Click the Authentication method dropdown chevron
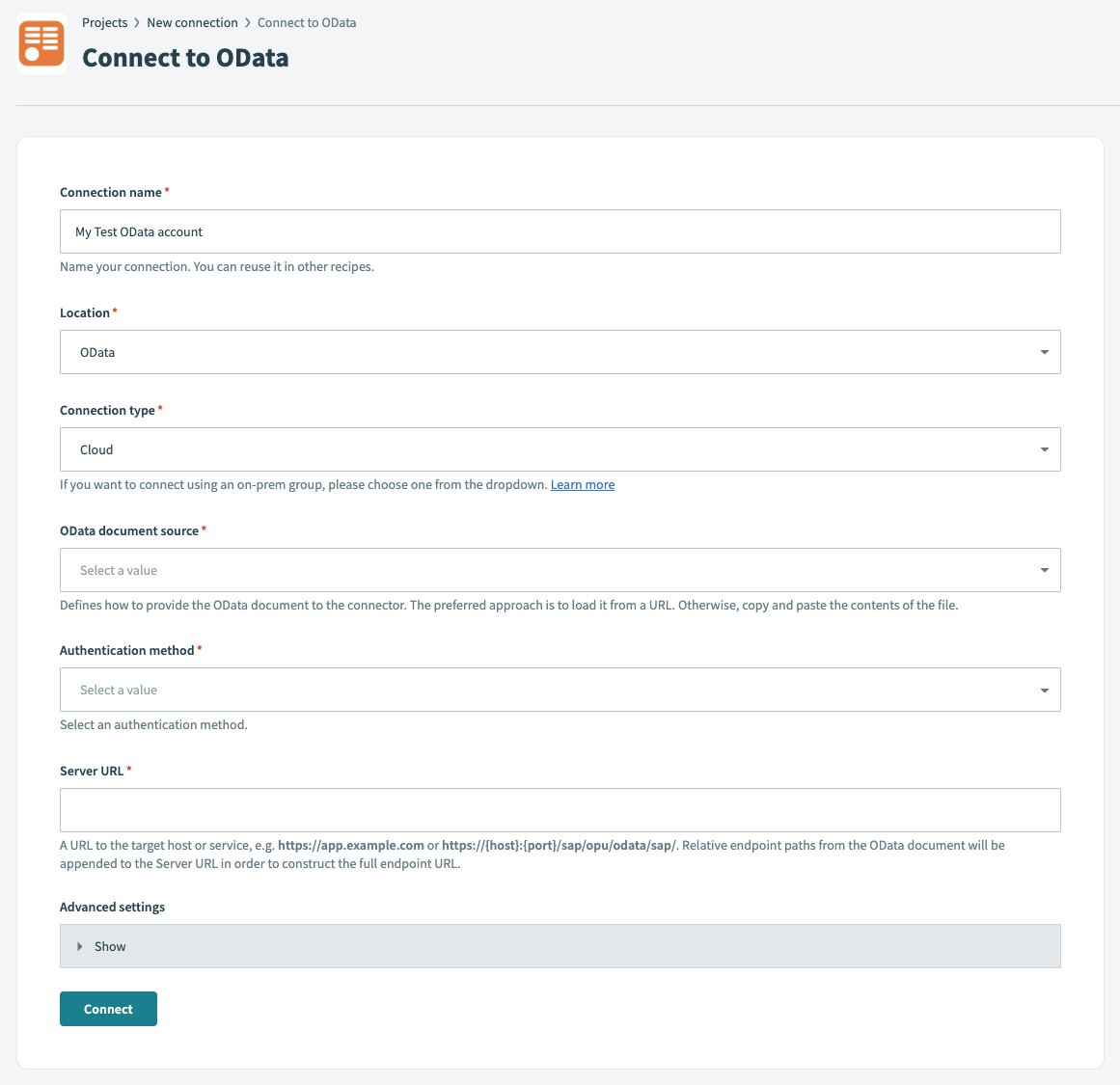1120x1085 pixels. coord(1043,690)
